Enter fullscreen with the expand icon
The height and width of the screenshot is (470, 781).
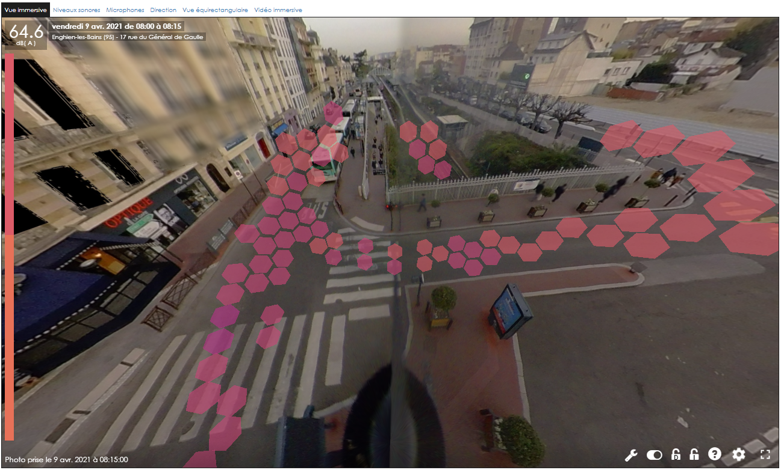pyautogui.click(x=765, y=454)
